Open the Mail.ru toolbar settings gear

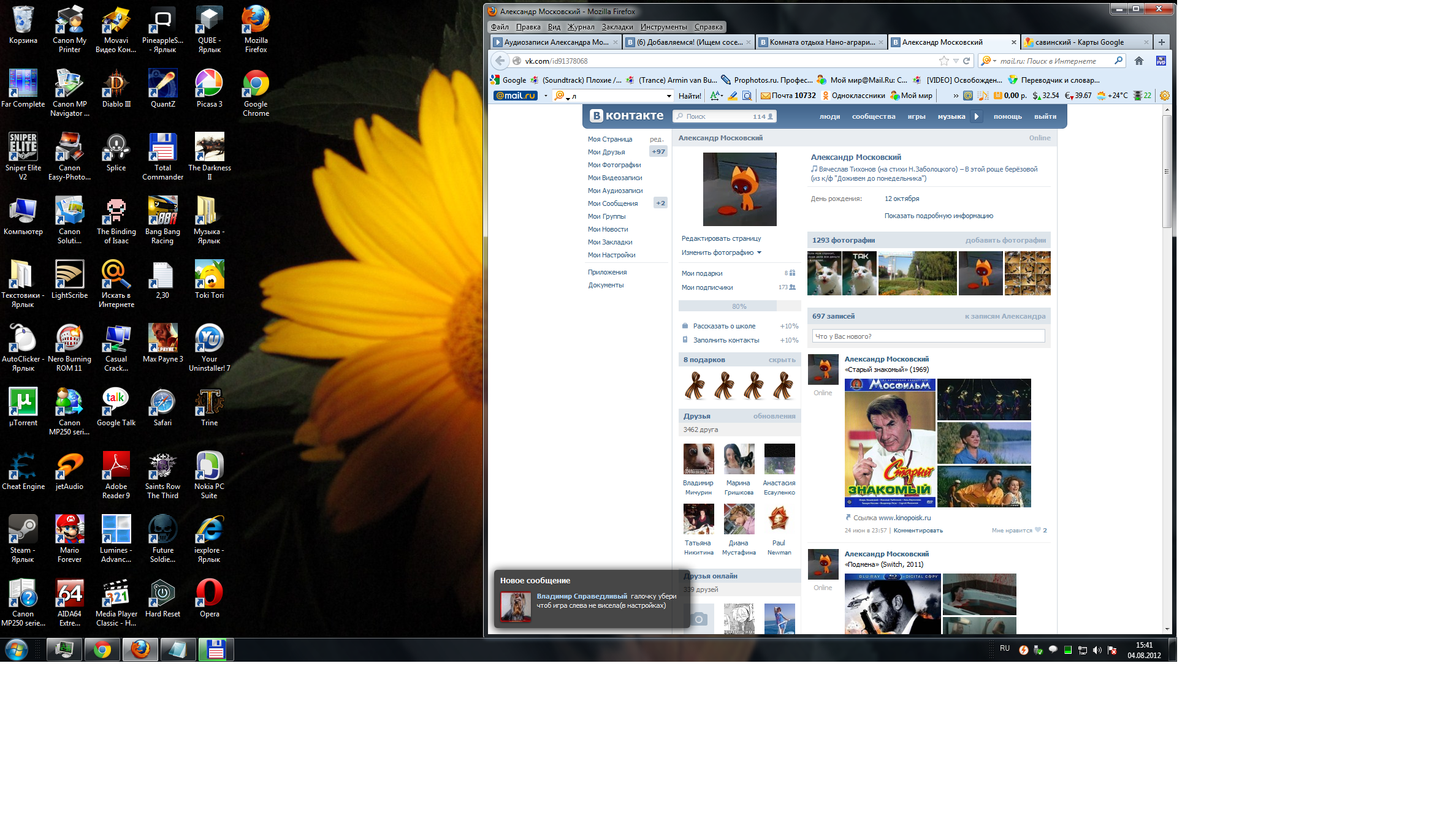[1165, 96]
